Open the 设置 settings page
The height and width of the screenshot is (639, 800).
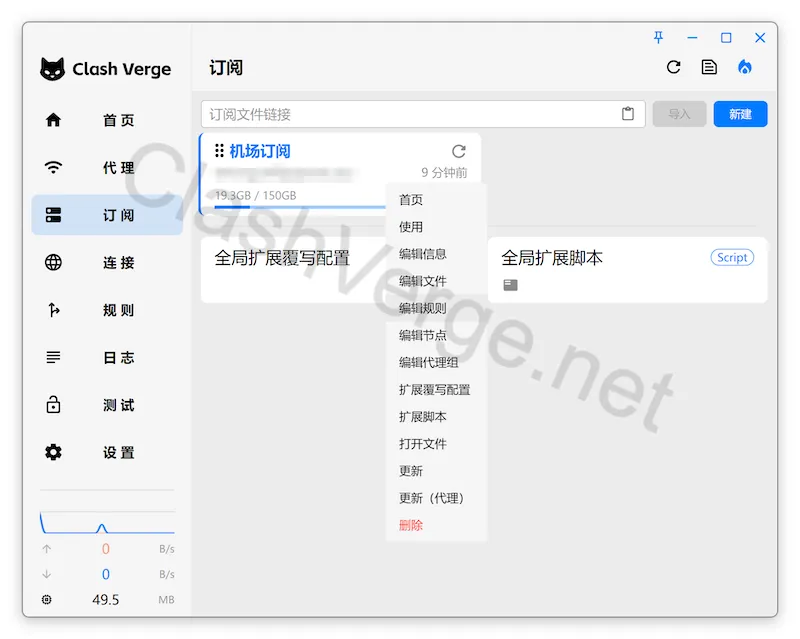[107, 452]
